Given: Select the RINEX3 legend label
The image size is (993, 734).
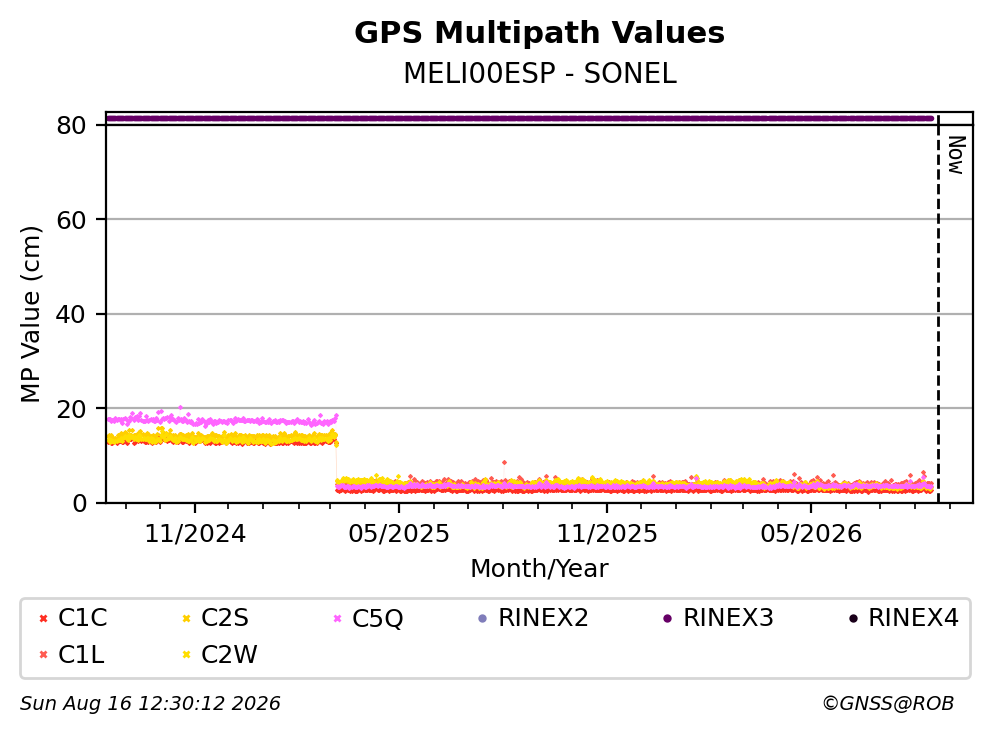Looking at the screenshot, I should (728, 618).
